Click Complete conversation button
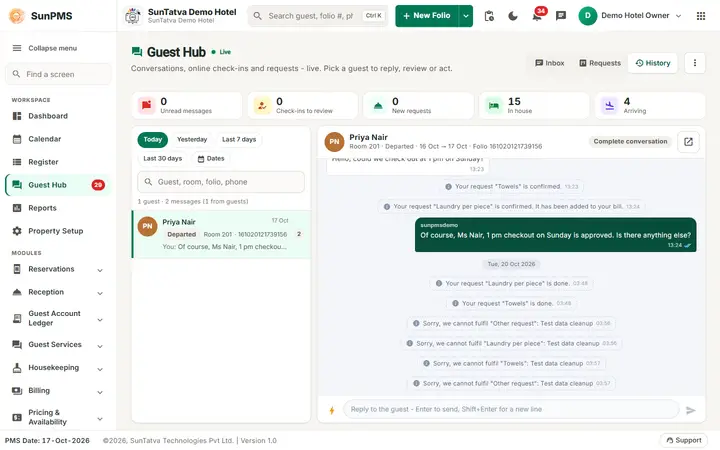Screen dimensions: 720x450 [x=630, y=141]
